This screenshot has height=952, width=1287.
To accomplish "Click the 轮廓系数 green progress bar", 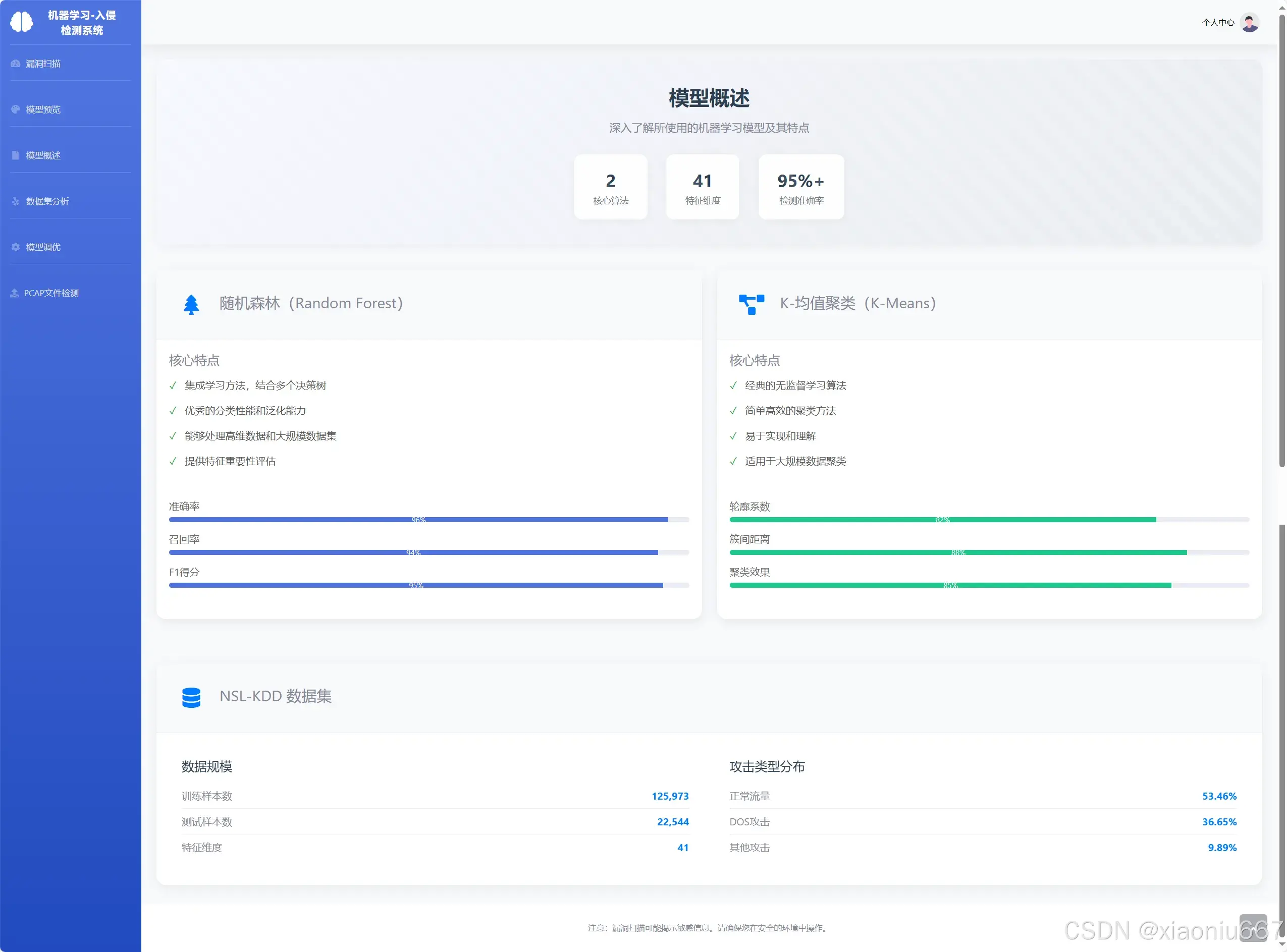I will (x=942, y=520).
